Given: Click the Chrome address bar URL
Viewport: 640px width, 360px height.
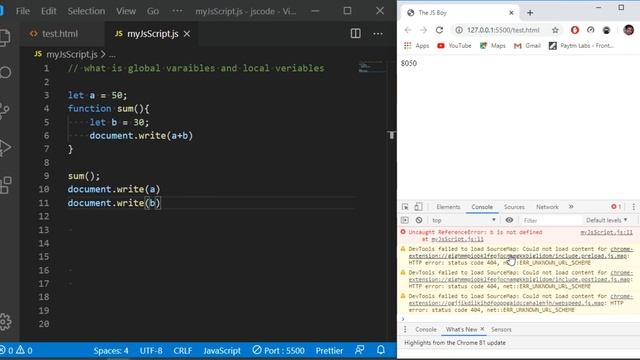Looking at the screenshot, I should (x=503, y=30).
